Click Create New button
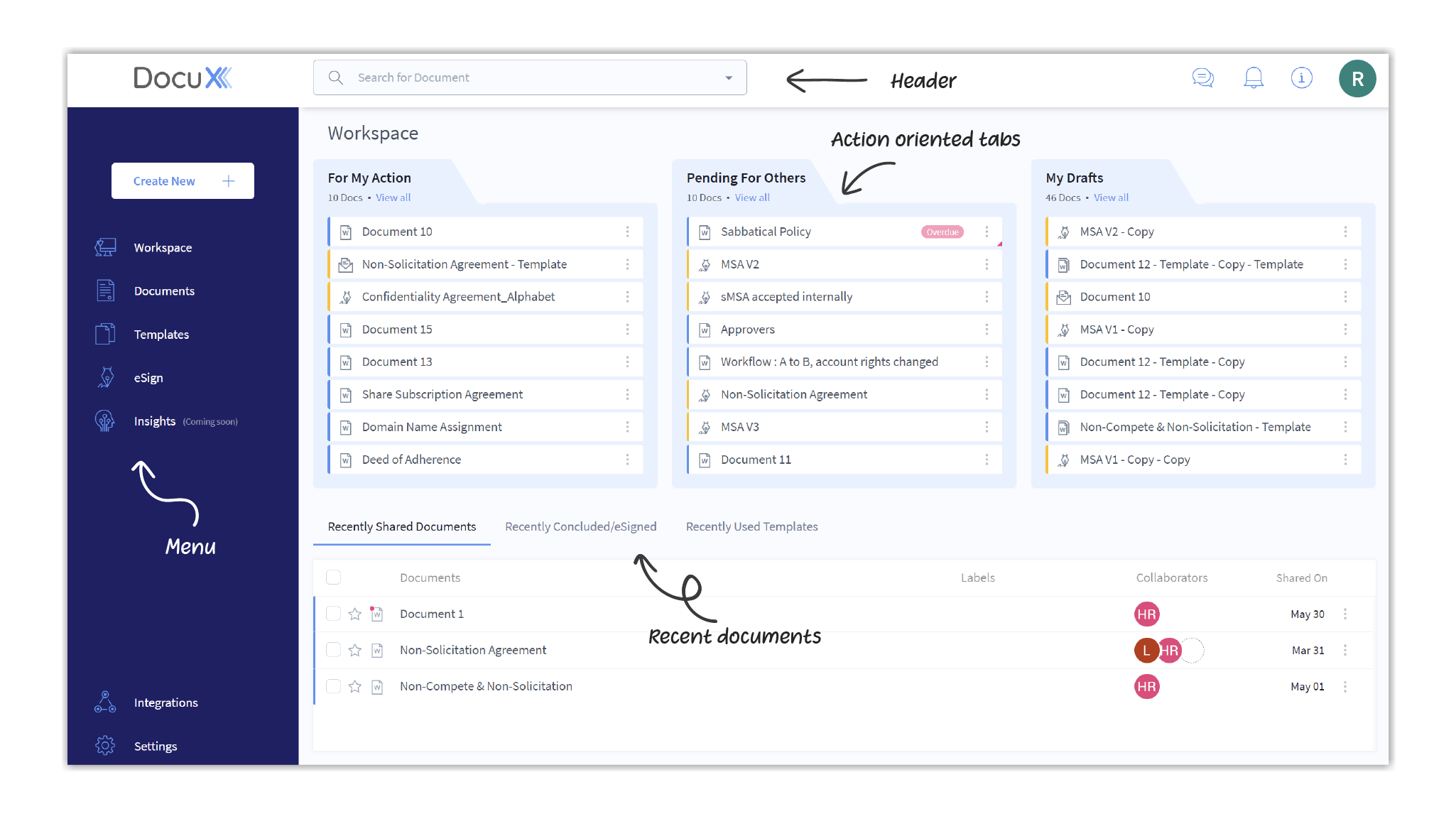Image resolution: width=1456 pixels, height=819 pixels. (x=182, y=181)
